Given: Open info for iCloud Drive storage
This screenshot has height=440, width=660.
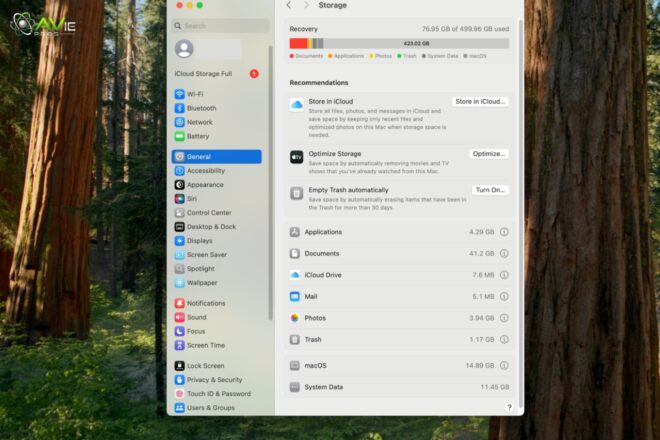Looking at the screenshot, I should (x=504, y=275).
